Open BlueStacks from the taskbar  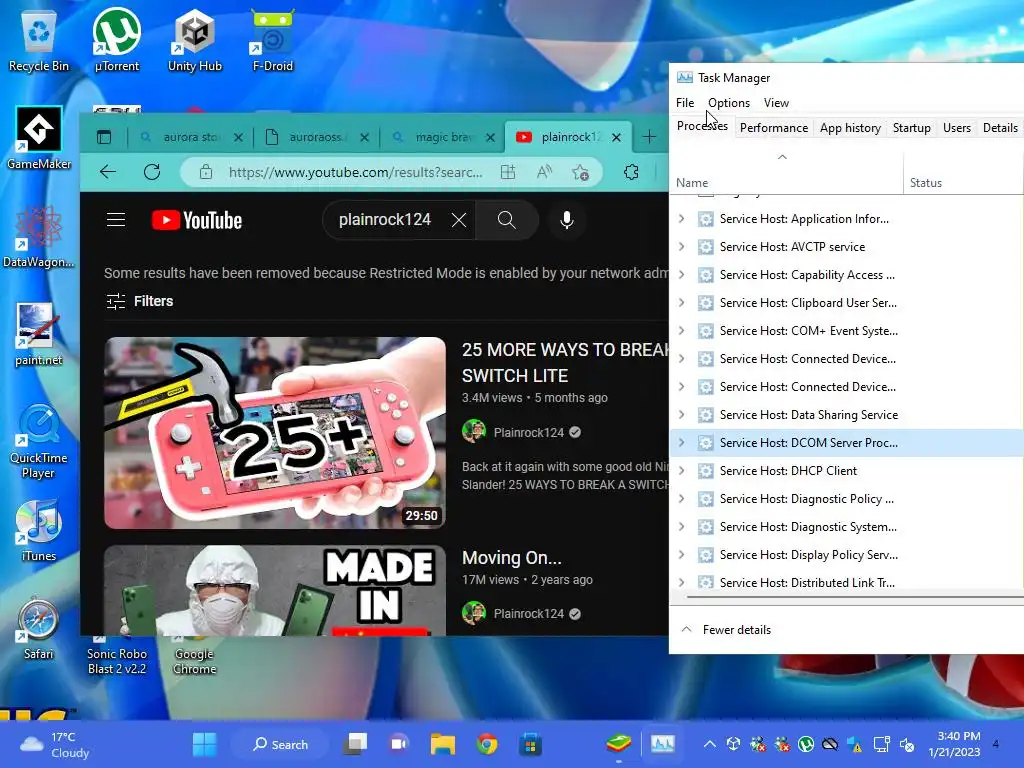618,744
